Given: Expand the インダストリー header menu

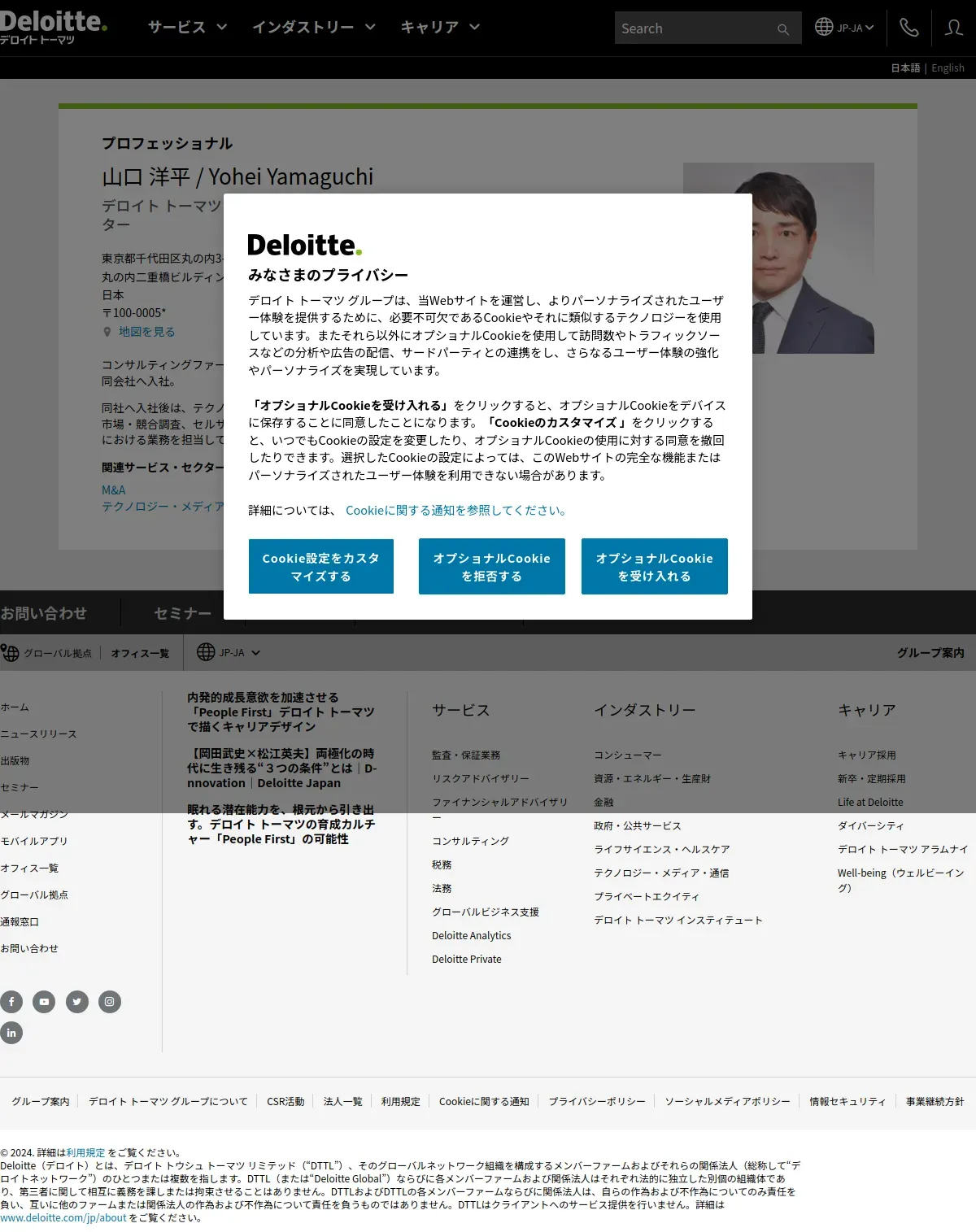Looking at the screenshot, I should pos(313,27).
